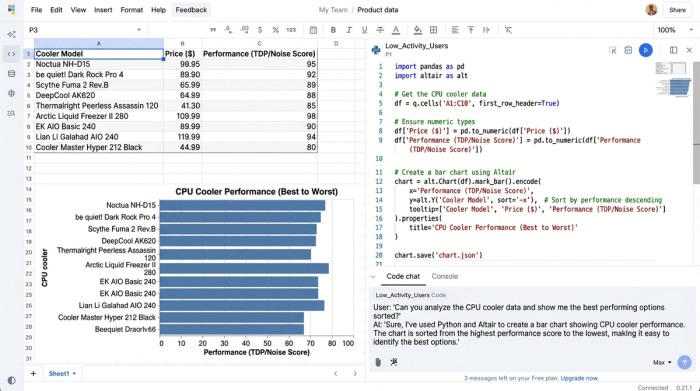Open the Max model selector dropdown
The height and width of the screenshot is (391, 700).
[x=662, y=362]
